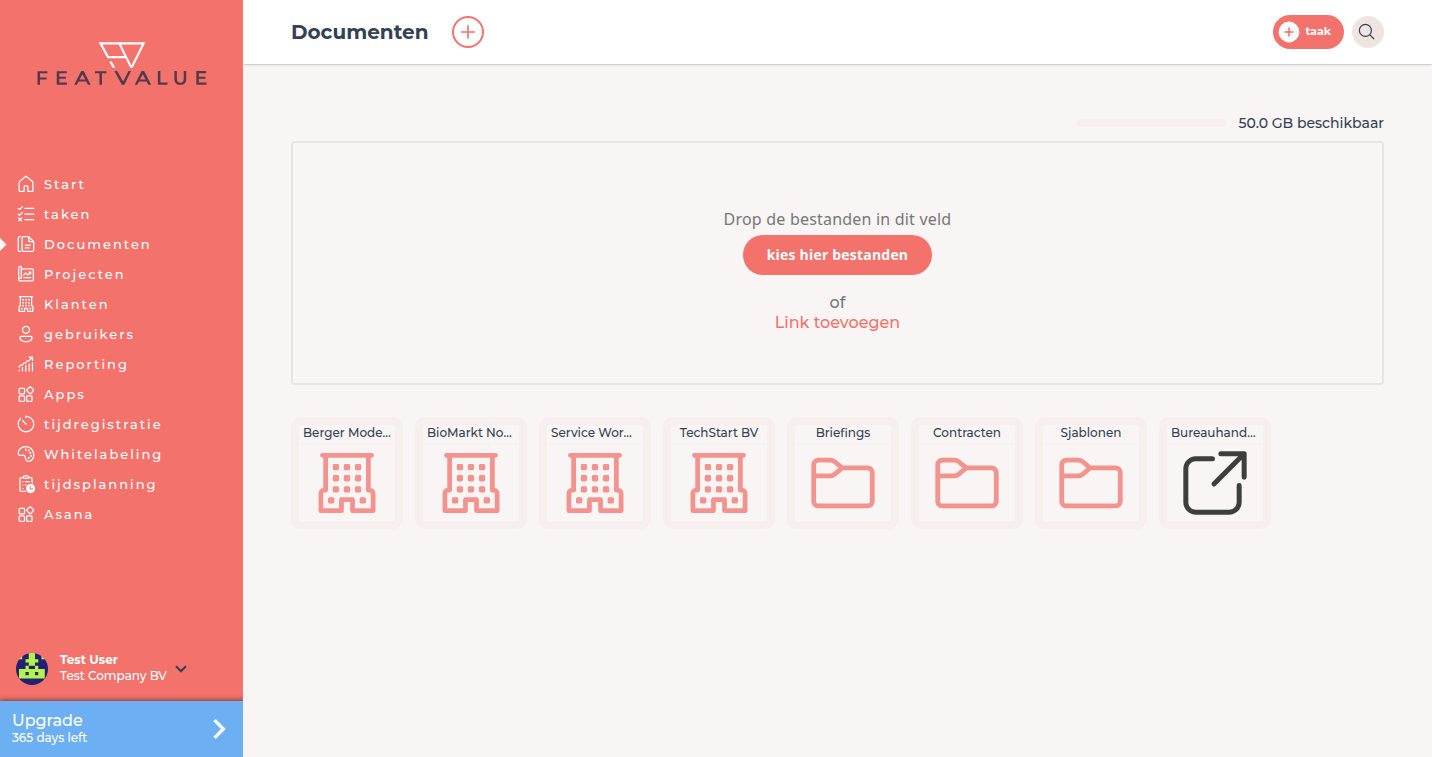
Task: Click the Reporting chart icon in sidebar
Action: tap(26, 364)
